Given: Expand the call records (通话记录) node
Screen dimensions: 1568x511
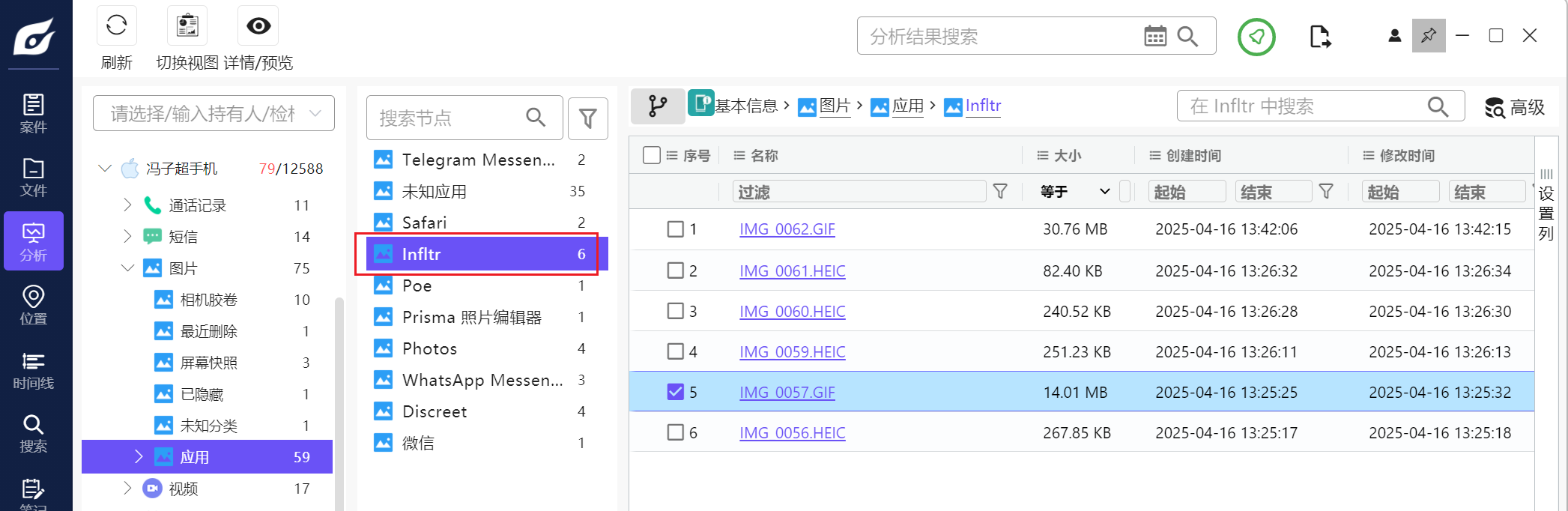Looking at the screenshot, I should (x=127, y=205).
